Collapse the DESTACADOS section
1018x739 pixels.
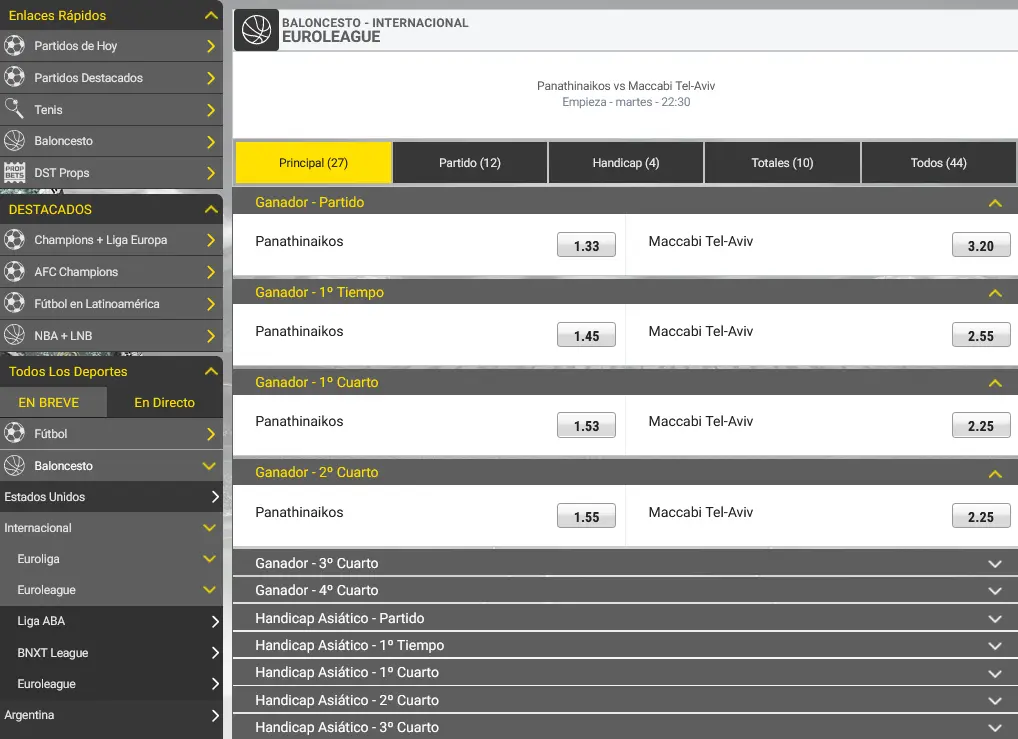(x=211, y=209)
